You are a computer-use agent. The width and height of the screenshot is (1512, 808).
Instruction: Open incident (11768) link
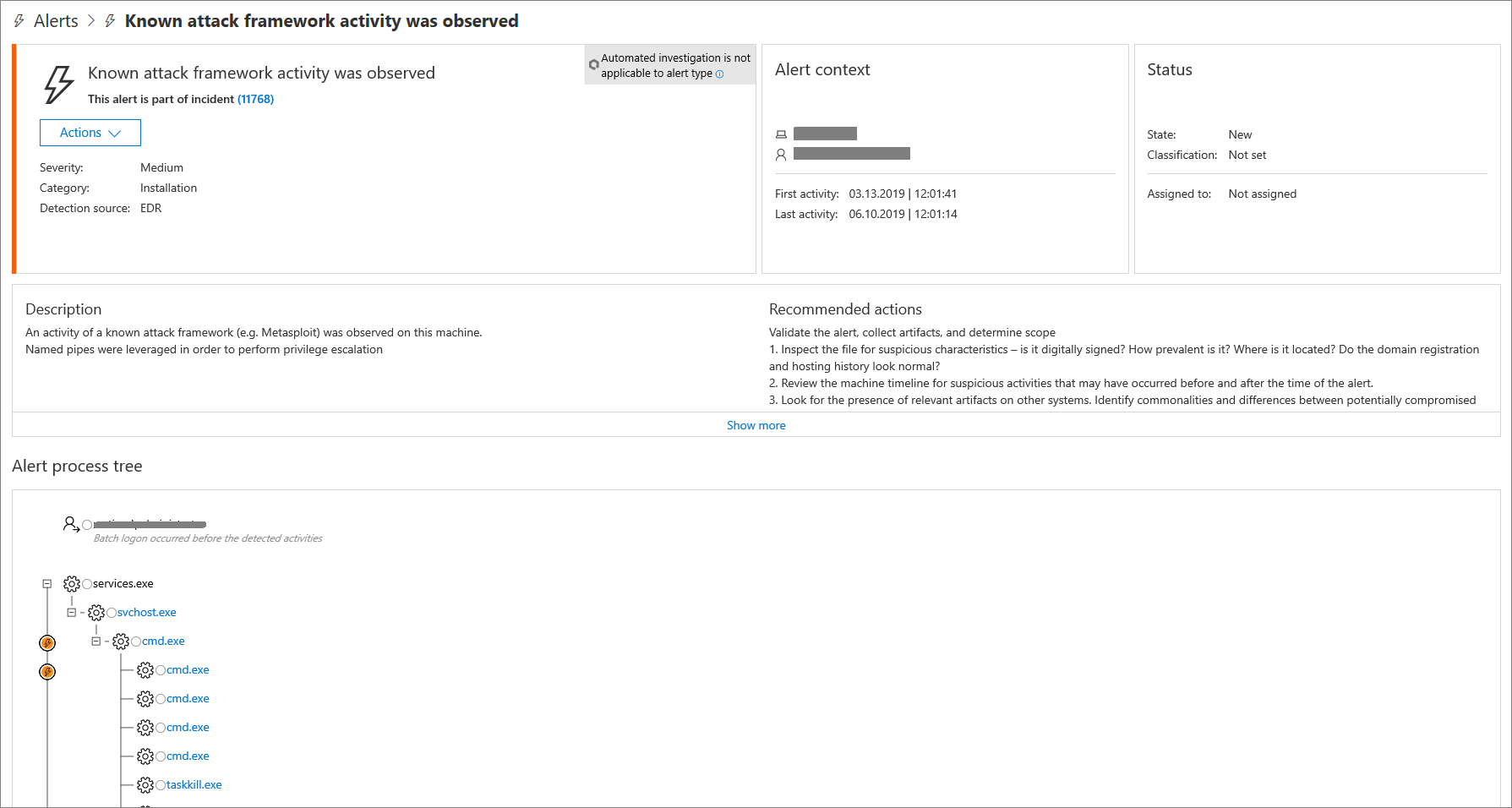255,99
